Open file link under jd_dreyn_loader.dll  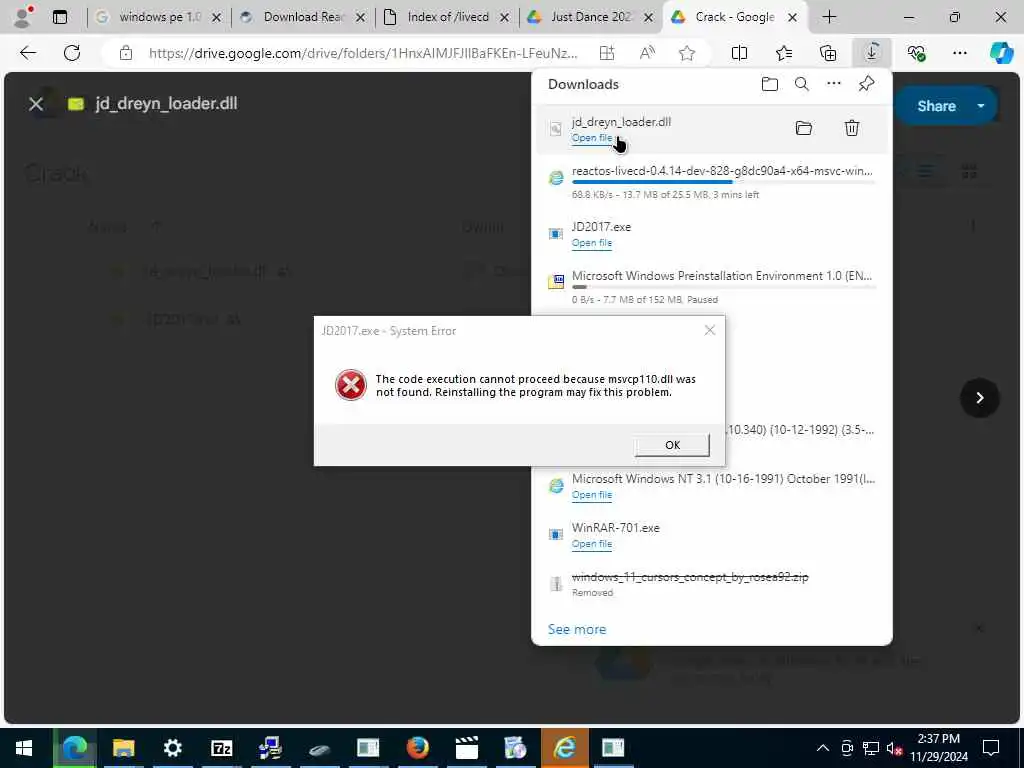point(592,138)
